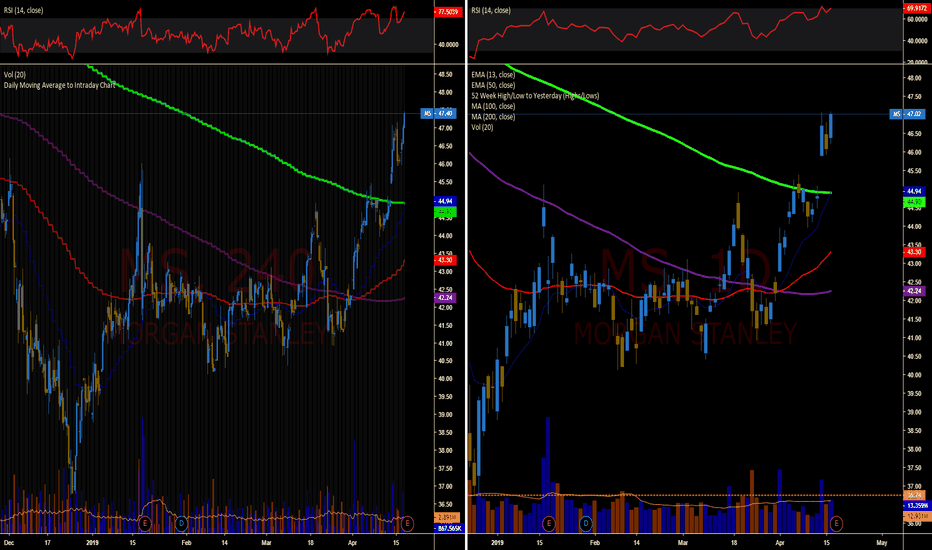Screen dimensions: 932x550
Task: Click the April earnings E marker on left chart
Action: tap(407, 523)
